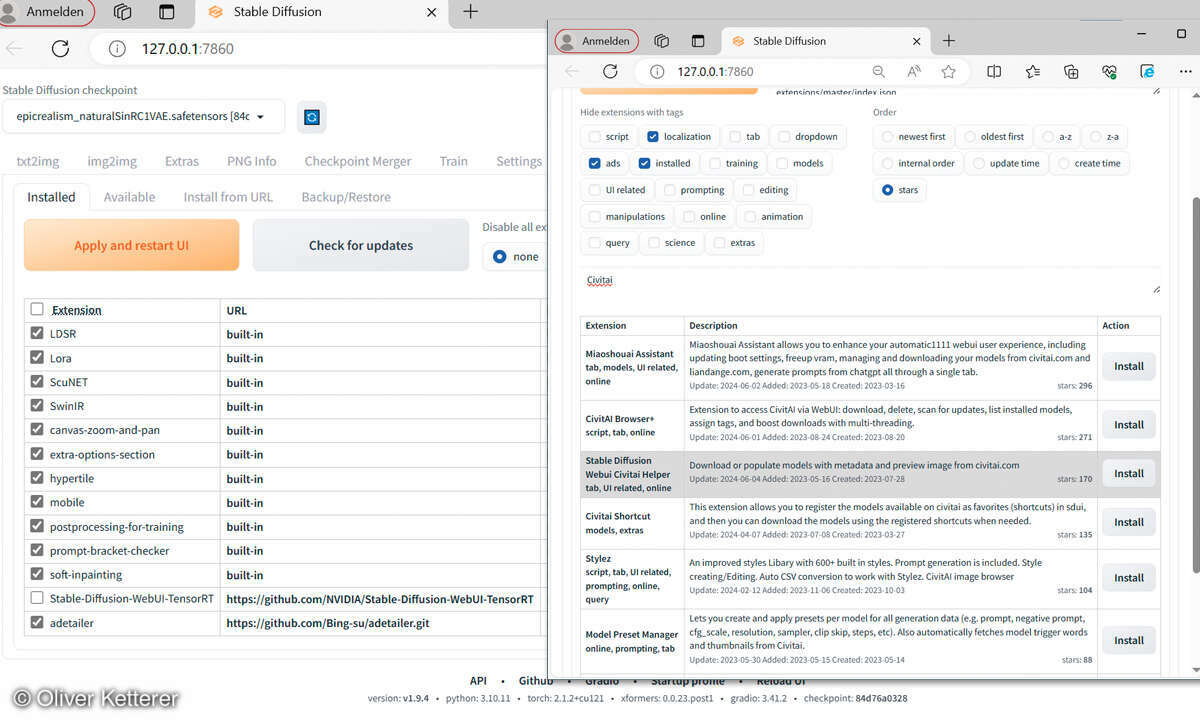Open the Train tab
Screen dimensions: 1200x720
coord(453,161)
